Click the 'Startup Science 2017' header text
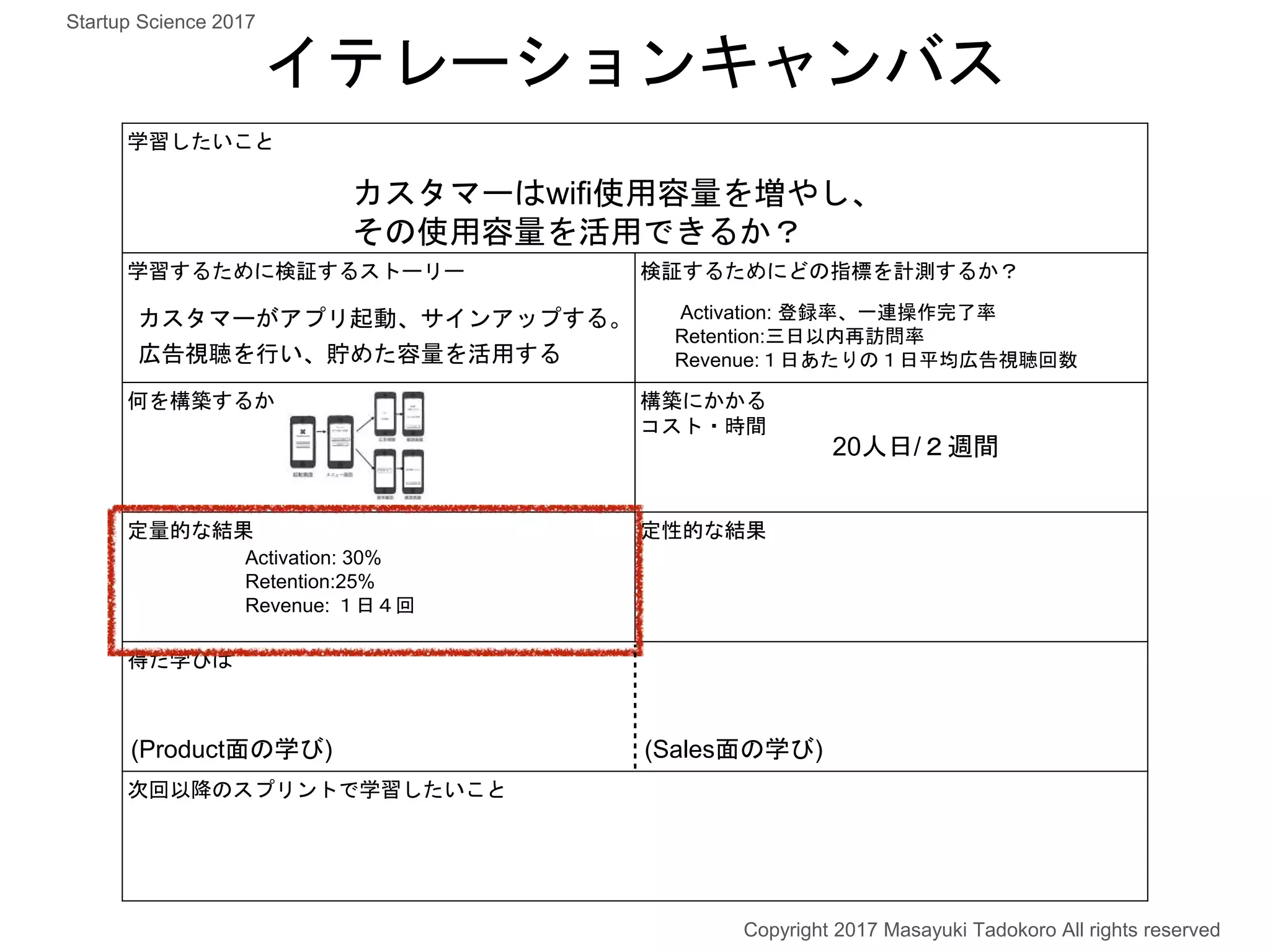1270x952 pixels. [161, 22]
